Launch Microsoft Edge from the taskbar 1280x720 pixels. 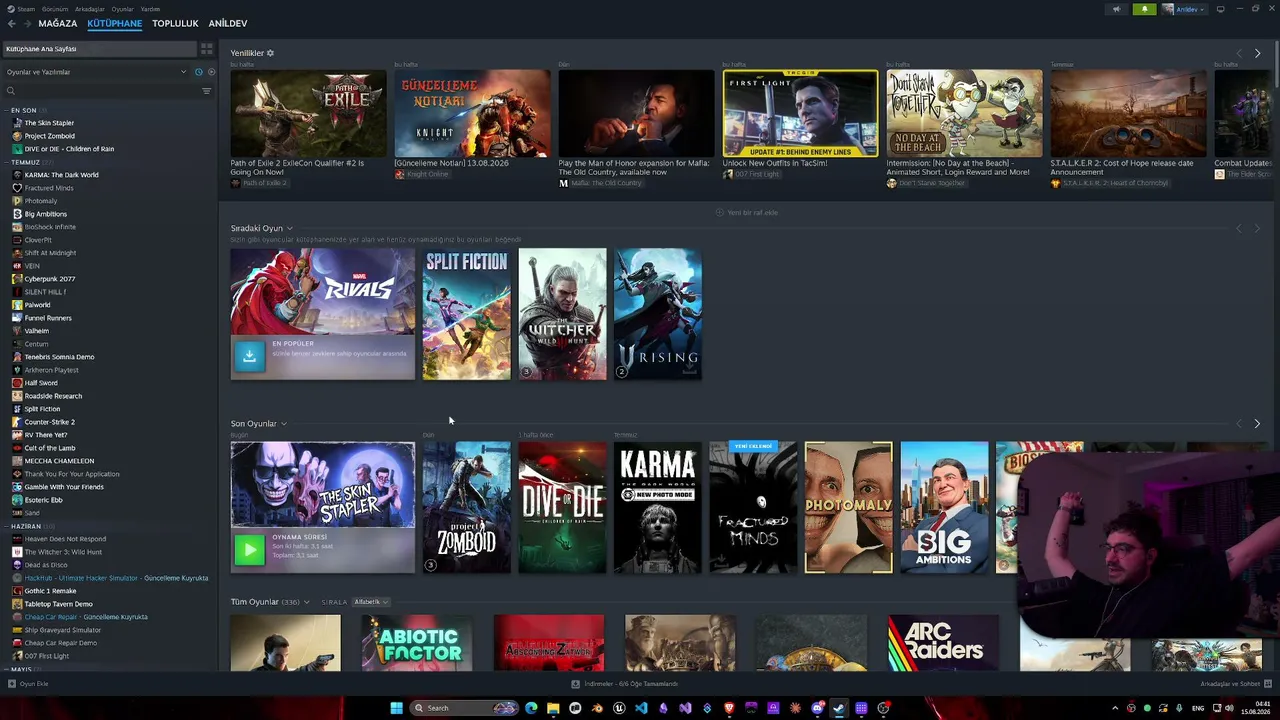click(x=531, y=708)
